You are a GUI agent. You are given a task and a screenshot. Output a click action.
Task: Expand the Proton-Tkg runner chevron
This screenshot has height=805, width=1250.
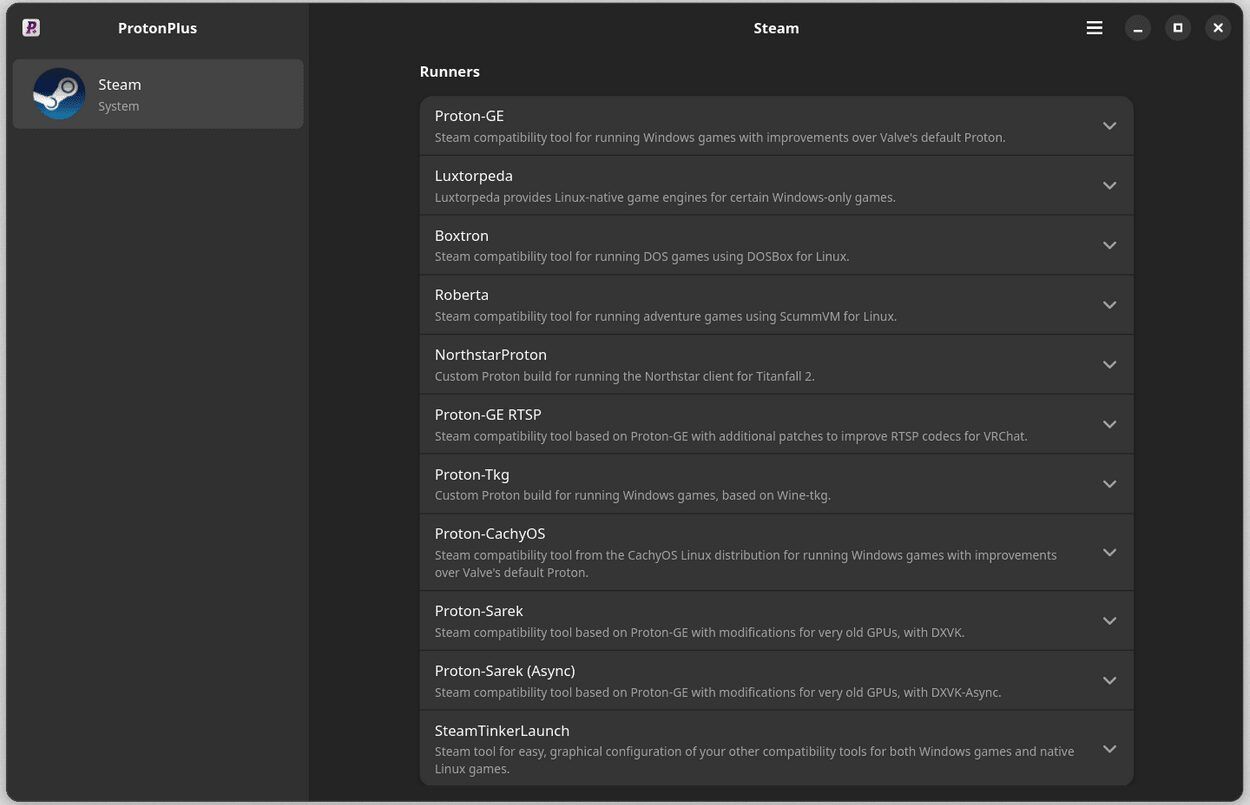click(x=1109, y=484)
